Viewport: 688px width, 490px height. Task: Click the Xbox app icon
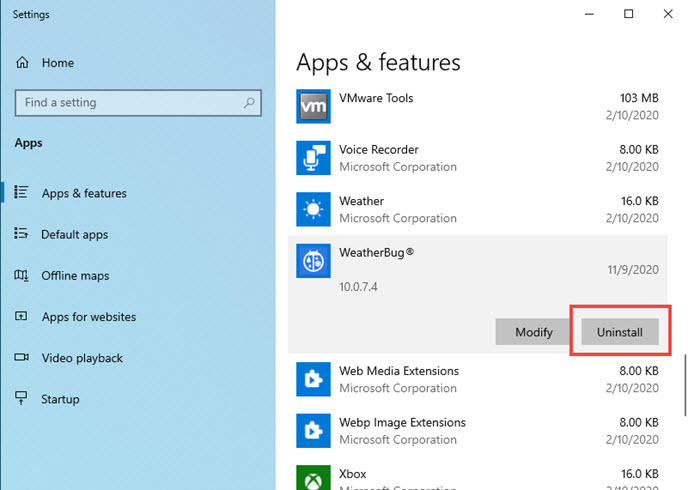[313, 478]
